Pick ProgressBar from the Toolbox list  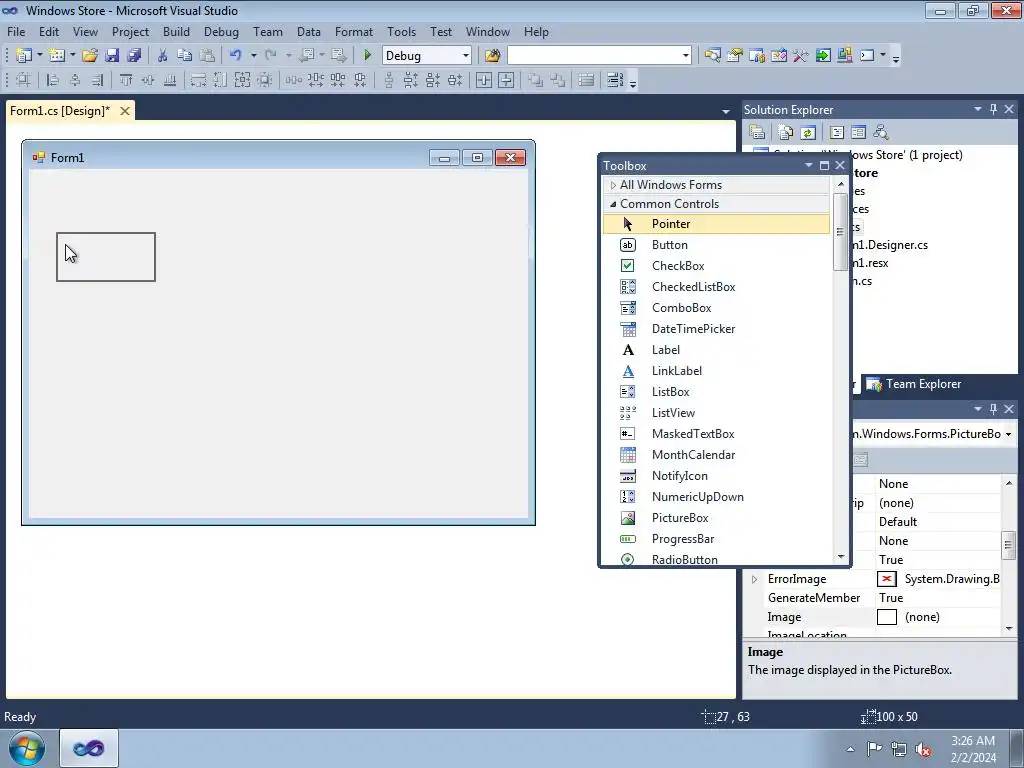(716, 539)
